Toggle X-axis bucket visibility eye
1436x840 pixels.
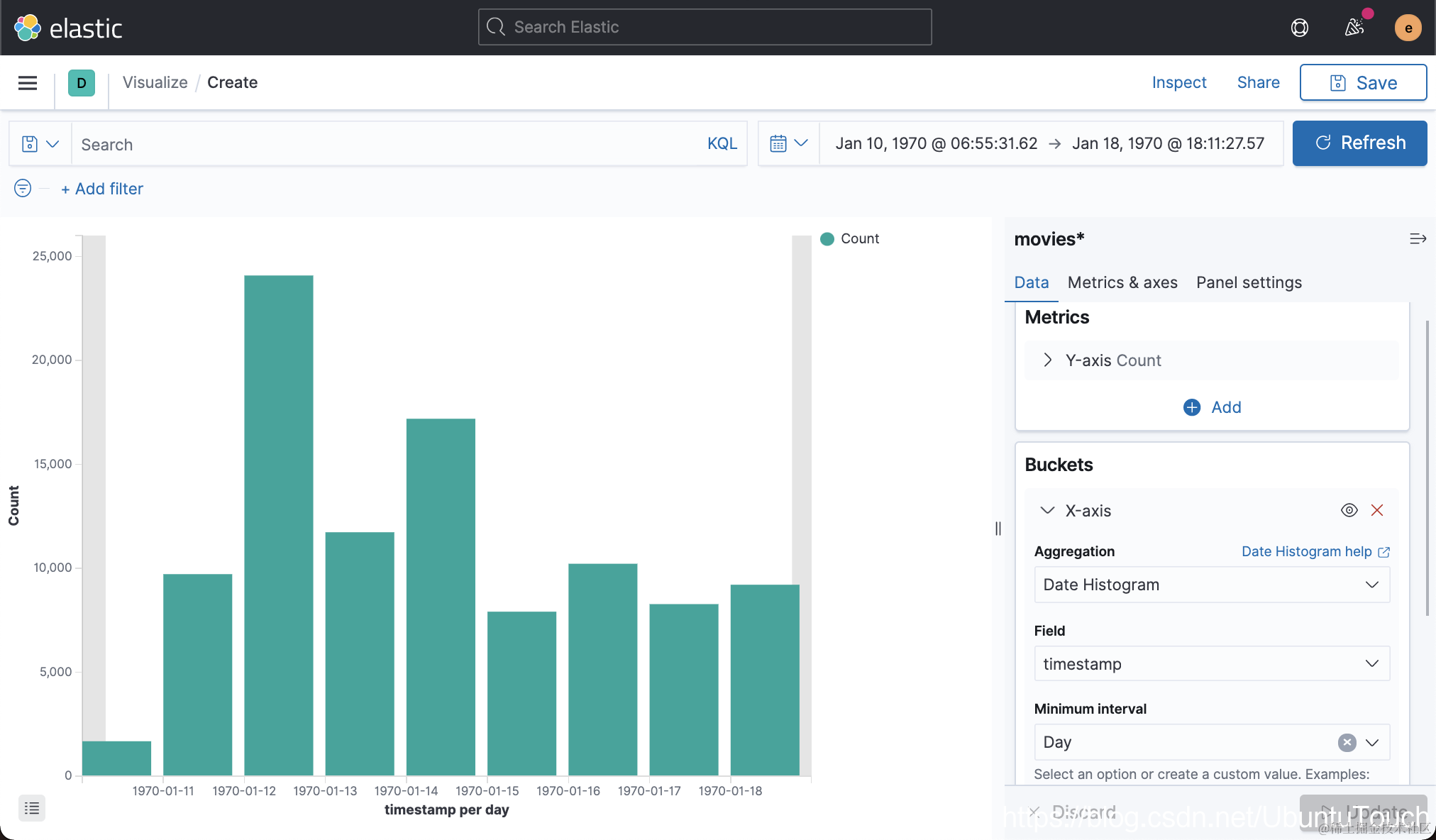pos(1349,510)
